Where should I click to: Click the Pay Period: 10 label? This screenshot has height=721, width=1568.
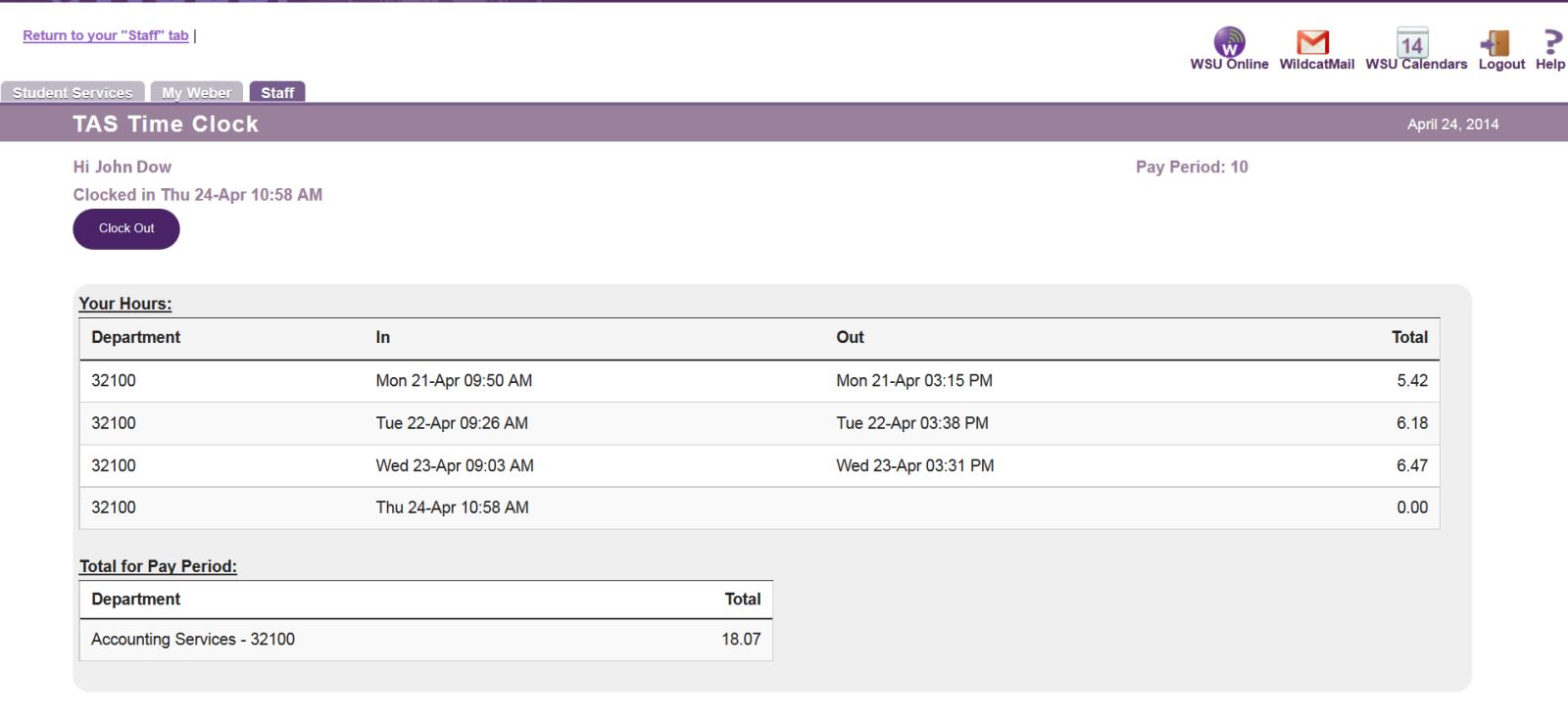pyautogui.click(x=1192, y=167)
